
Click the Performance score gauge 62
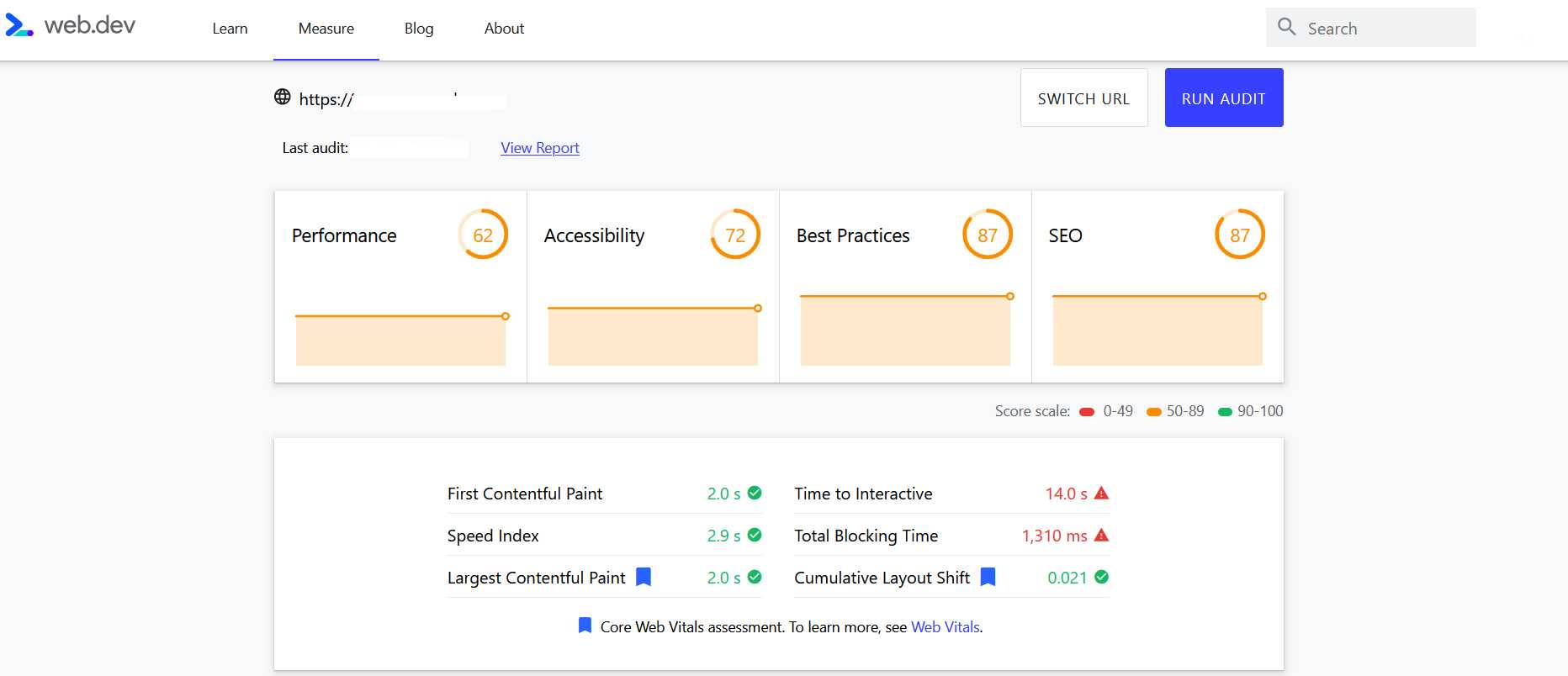point(483,235)
